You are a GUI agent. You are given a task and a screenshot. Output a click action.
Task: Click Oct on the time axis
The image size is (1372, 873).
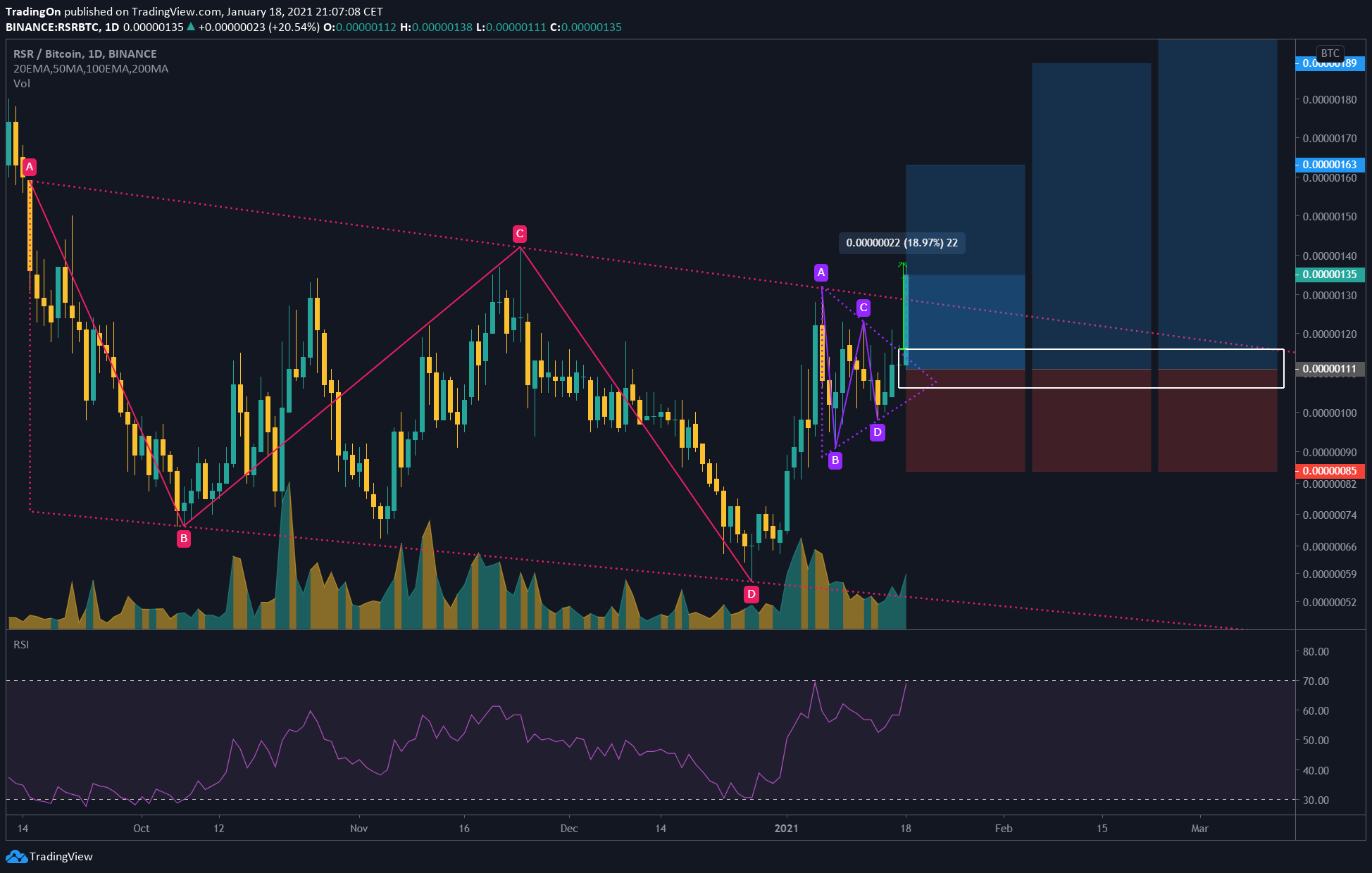142,829
